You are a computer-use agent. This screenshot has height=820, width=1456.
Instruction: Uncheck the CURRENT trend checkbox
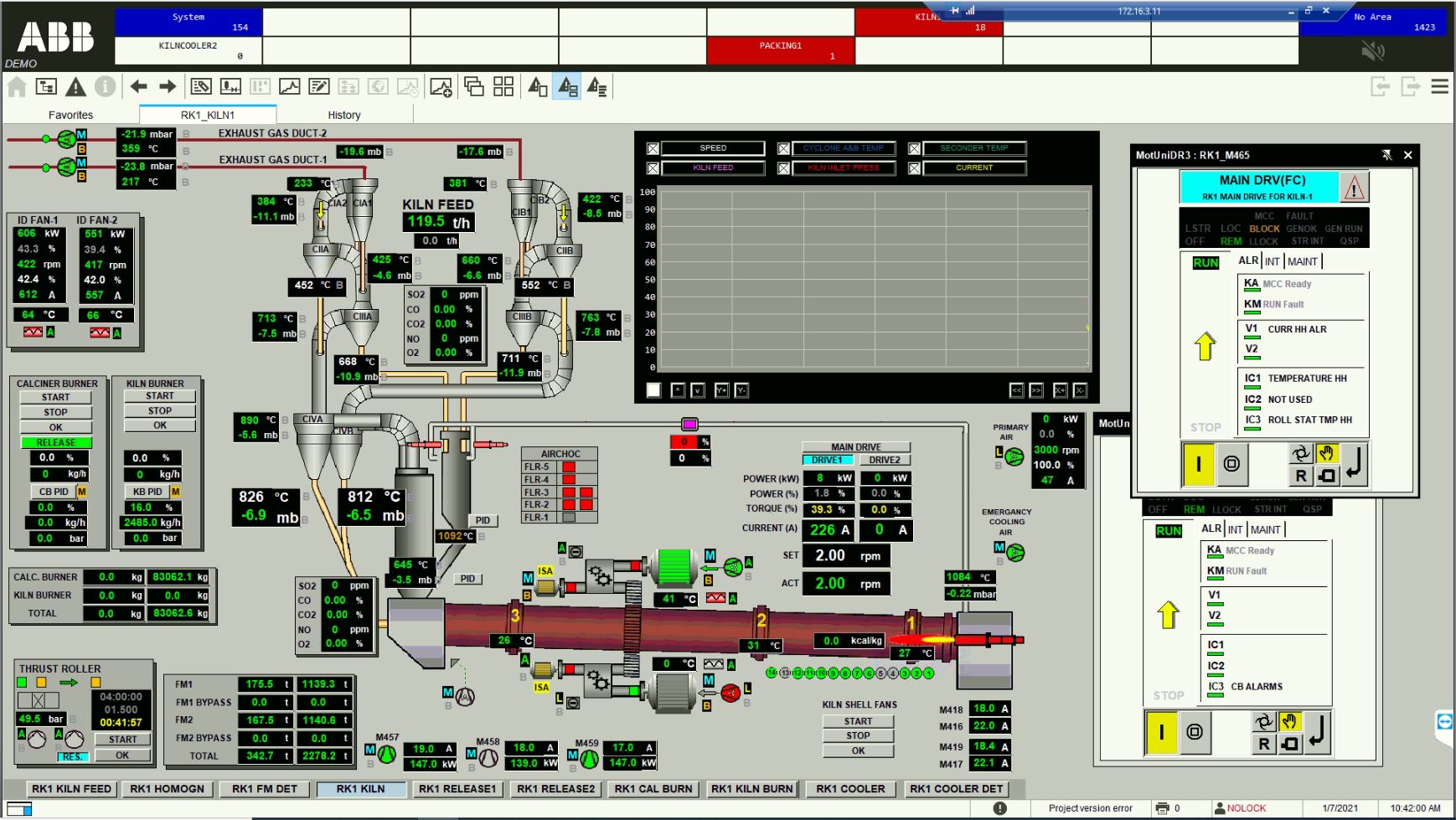(914, 168)
